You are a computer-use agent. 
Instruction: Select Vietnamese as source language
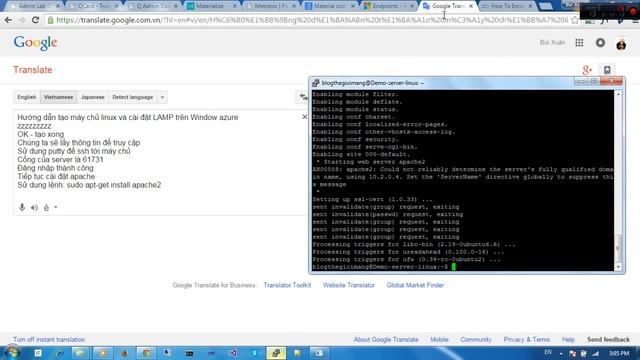click(58, 97)
